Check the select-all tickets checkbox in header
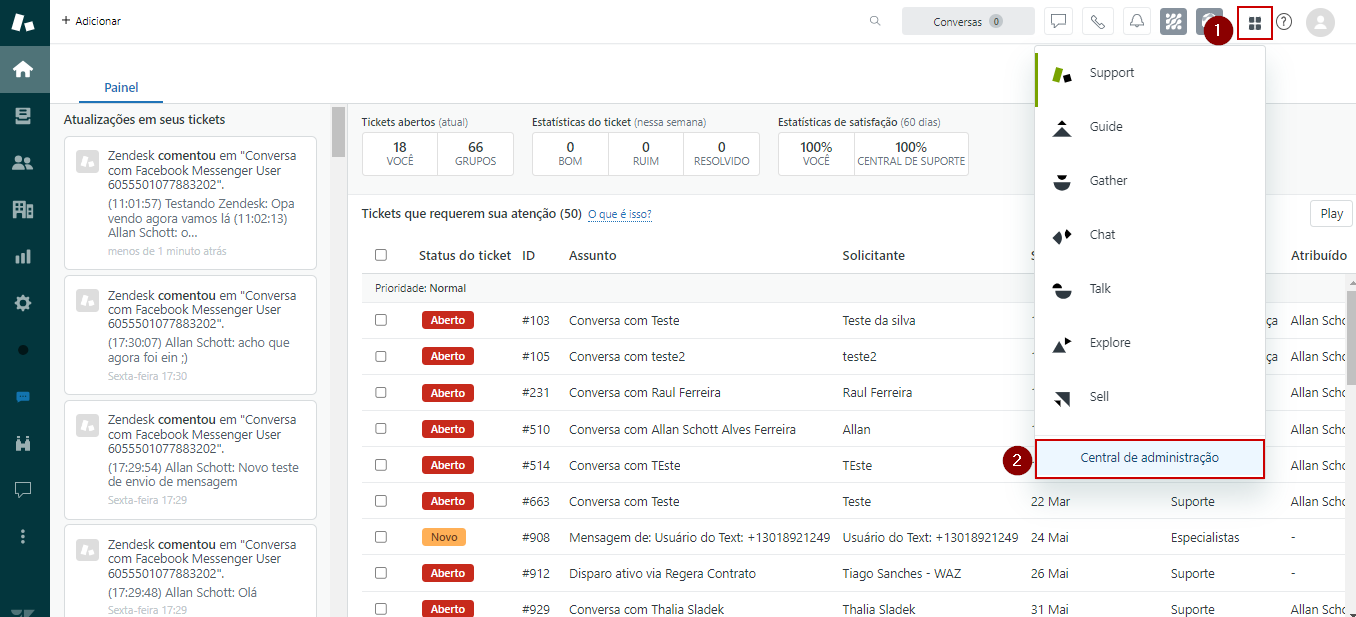Viewport: 1356px width, 617px height. pos(380,255)
